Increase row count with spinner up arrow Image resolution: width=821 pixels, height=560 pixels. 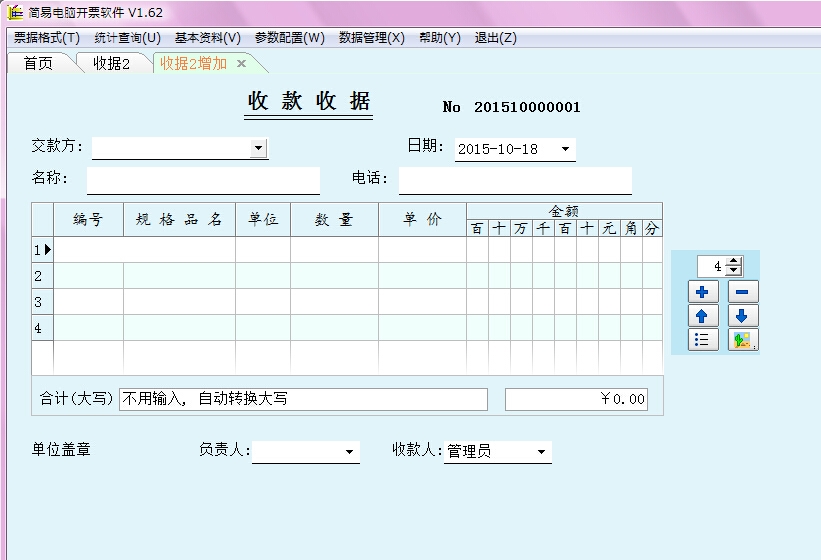734,262
